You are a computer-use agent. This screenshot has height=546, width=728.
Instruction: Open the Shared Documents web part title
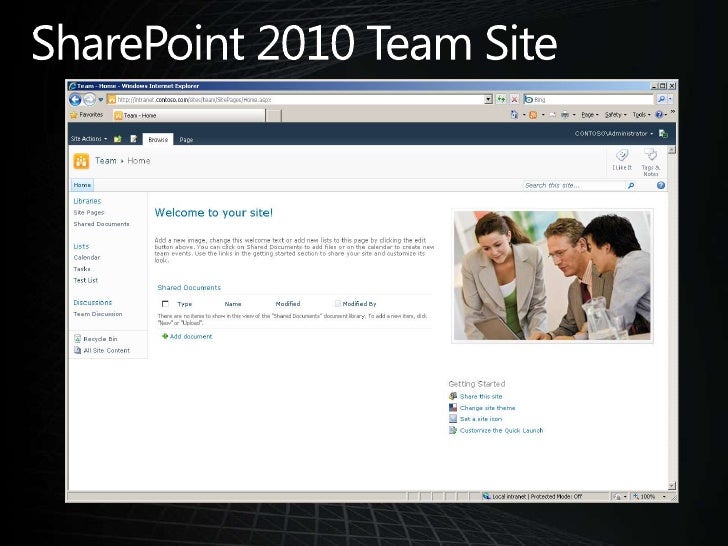(x=189, y=288)
